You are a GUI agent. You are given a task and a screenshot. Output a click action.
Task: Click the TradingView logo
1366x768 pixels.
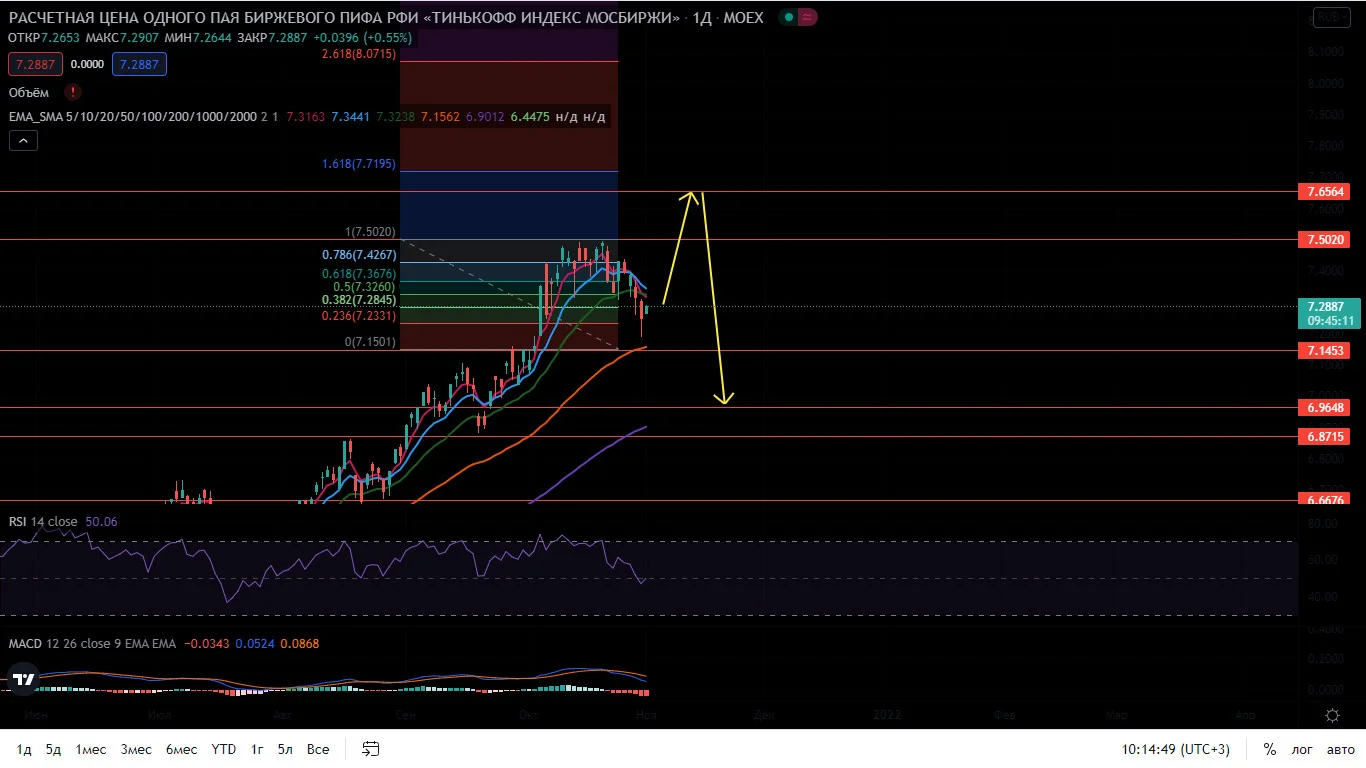pos(24,680)
